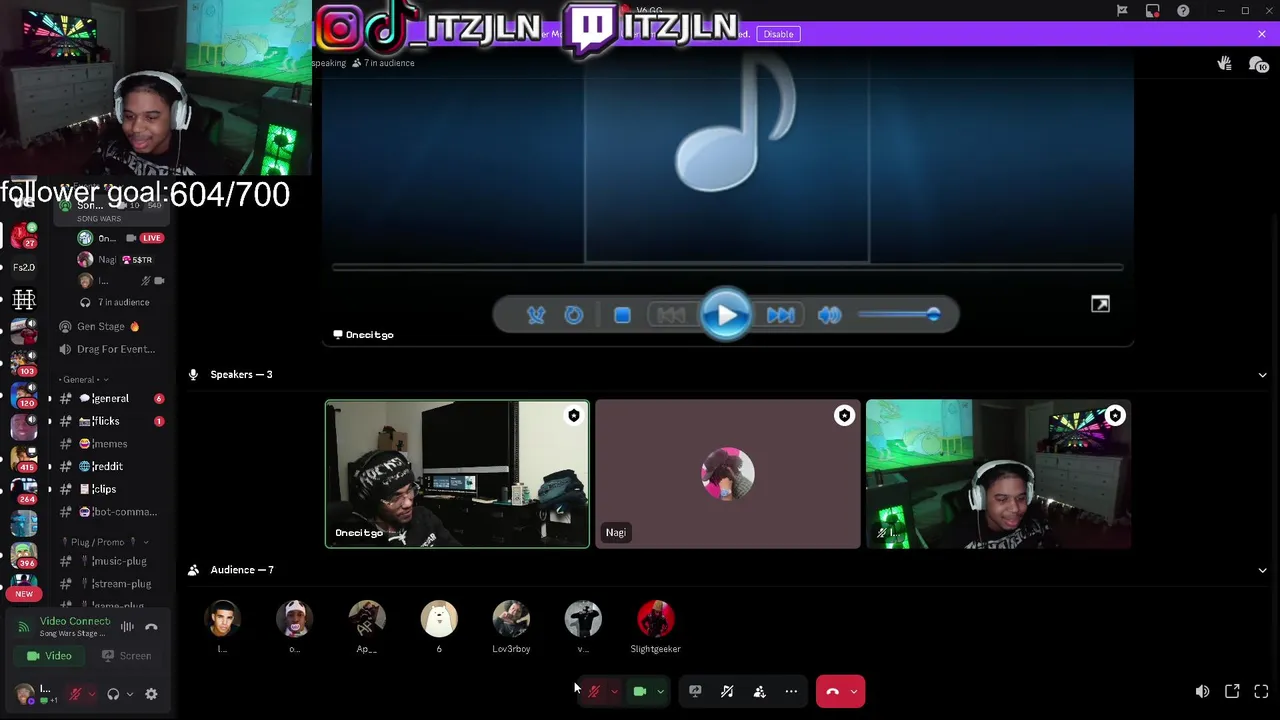
Task: Open the User Settings gear icon
Action: click(151, 694)
